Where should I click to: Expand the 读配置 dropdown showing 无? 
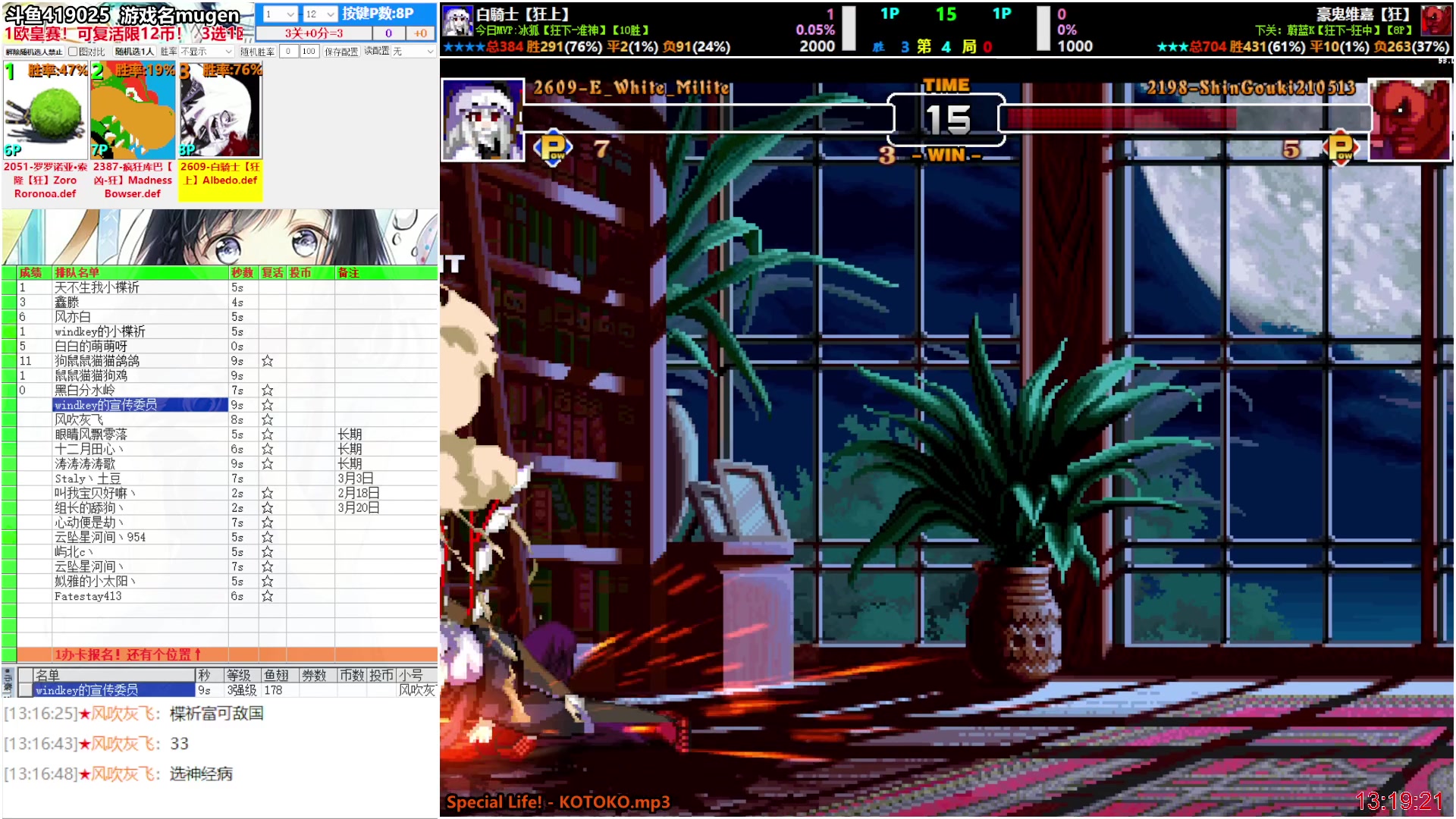click(x=413, y=52)
